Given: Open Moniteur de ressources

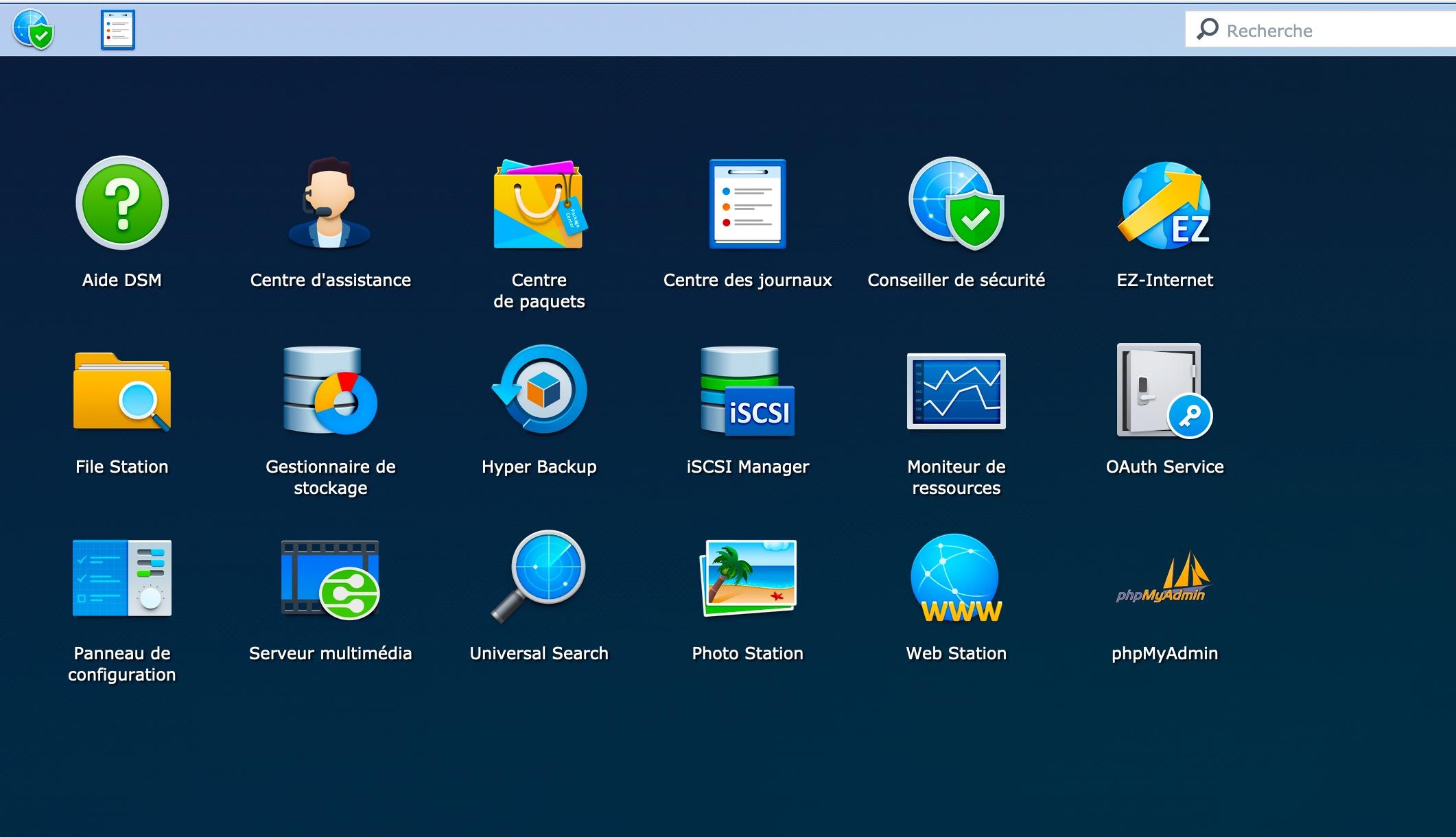Looking at the screenshot, I should (x=956, y=390).
